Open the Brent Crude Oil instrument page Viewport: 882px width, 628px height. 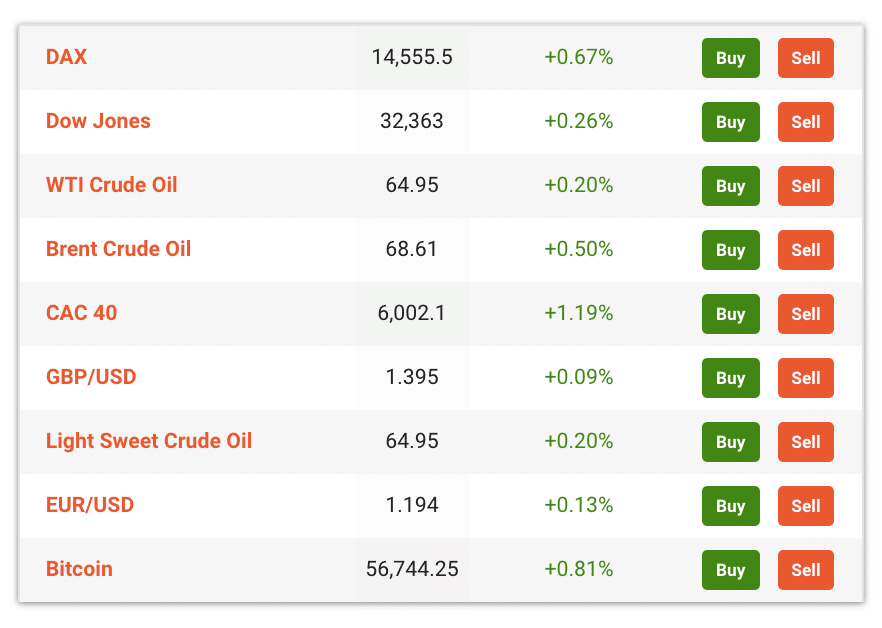tap(118, 249)
